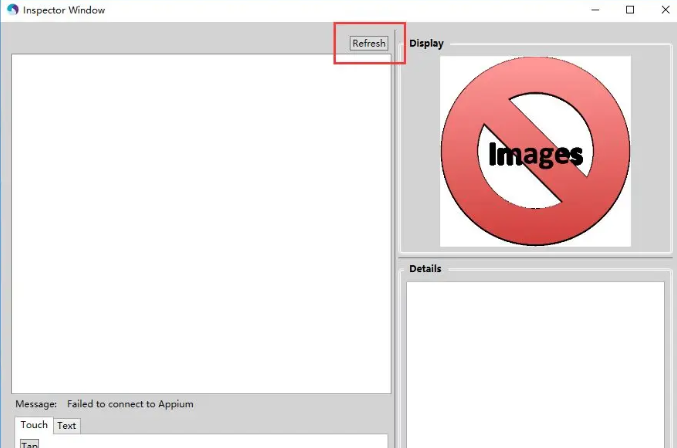The height and width of the screenshot is (448, 677).
Task: Click the Appium logo in title bar
Action: pyautogui.click(x=13, y=9)
